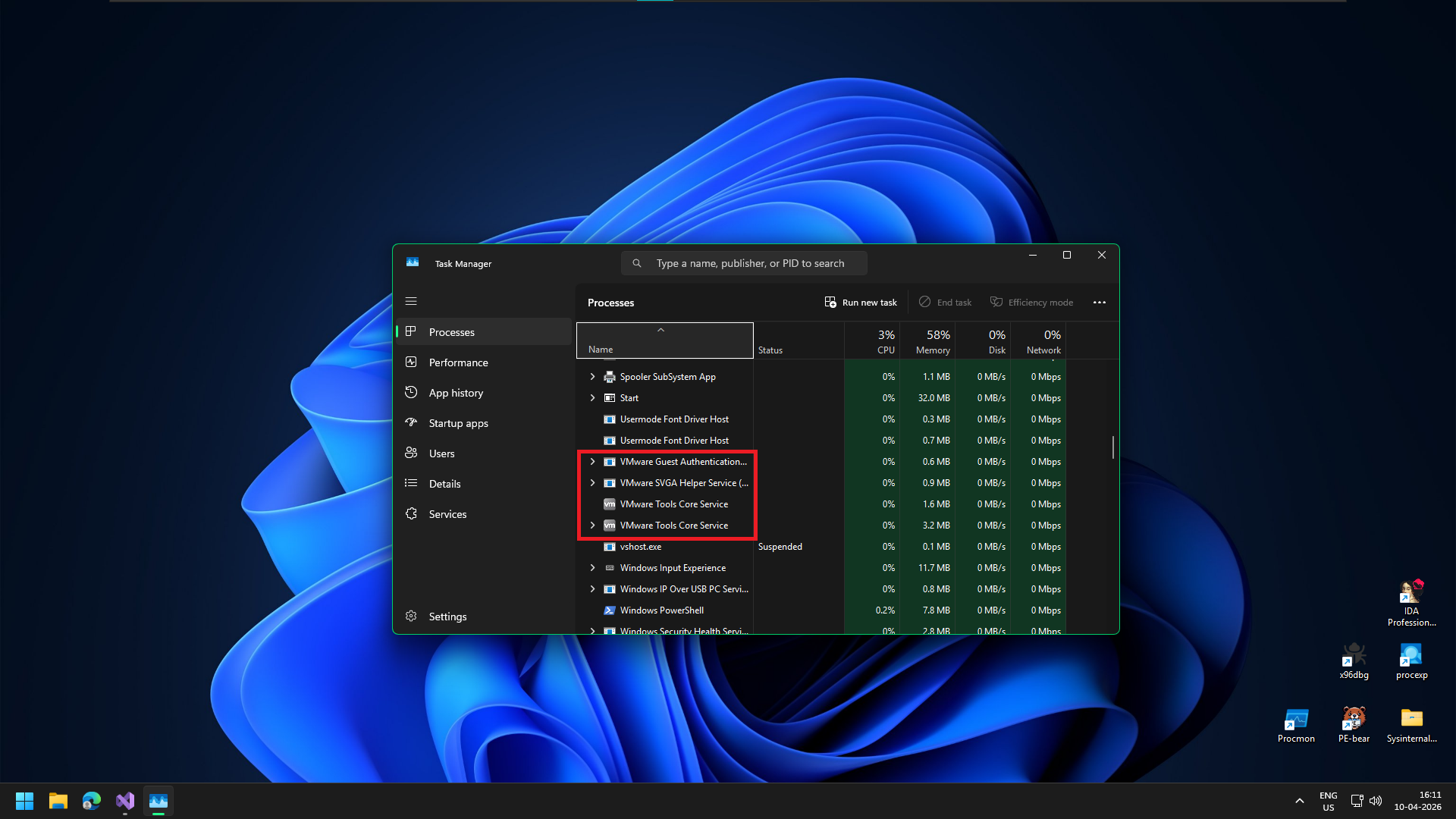Expand the Windows Input Experience group

coord(592,567)
